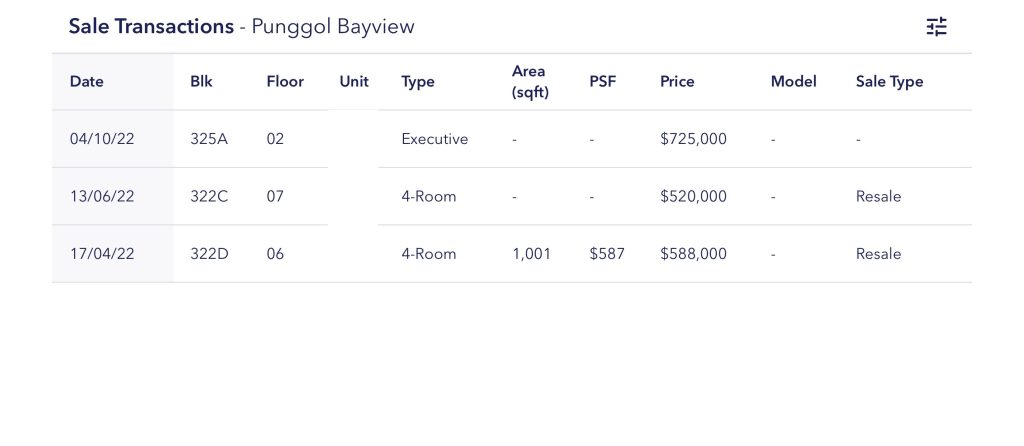Select block 325A cell
1024x446 pixels.
click(x=209, y=139)
